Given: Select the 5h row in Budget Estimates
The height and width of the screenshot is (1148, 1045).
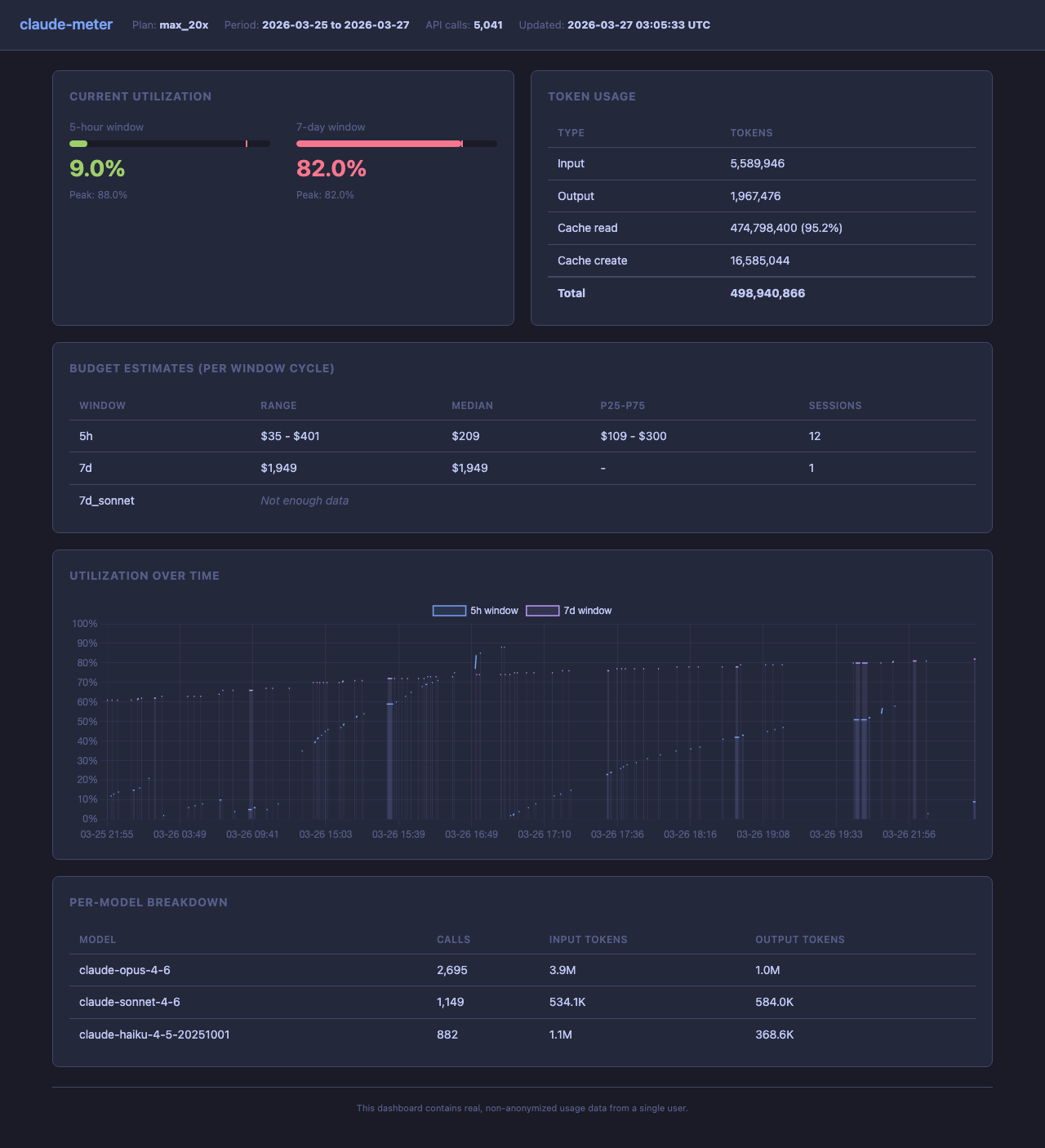Looking at the screenshot, I should 522,436.
